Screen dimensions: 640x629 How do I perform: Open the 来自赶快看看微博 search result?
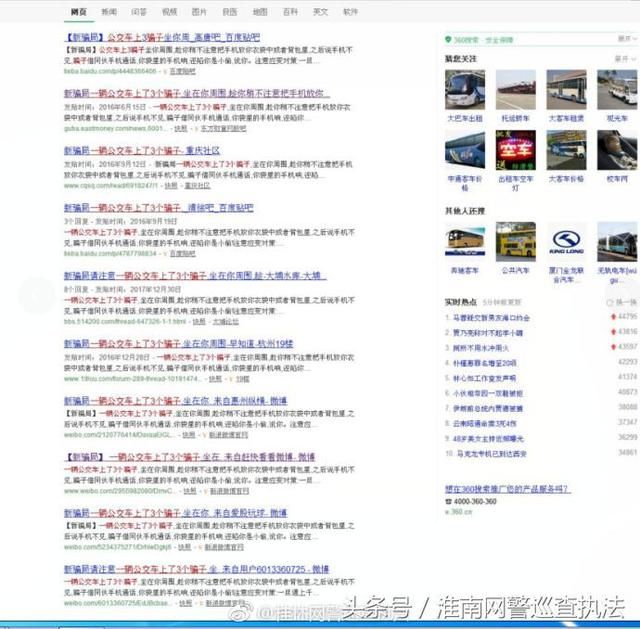(190, 457)
